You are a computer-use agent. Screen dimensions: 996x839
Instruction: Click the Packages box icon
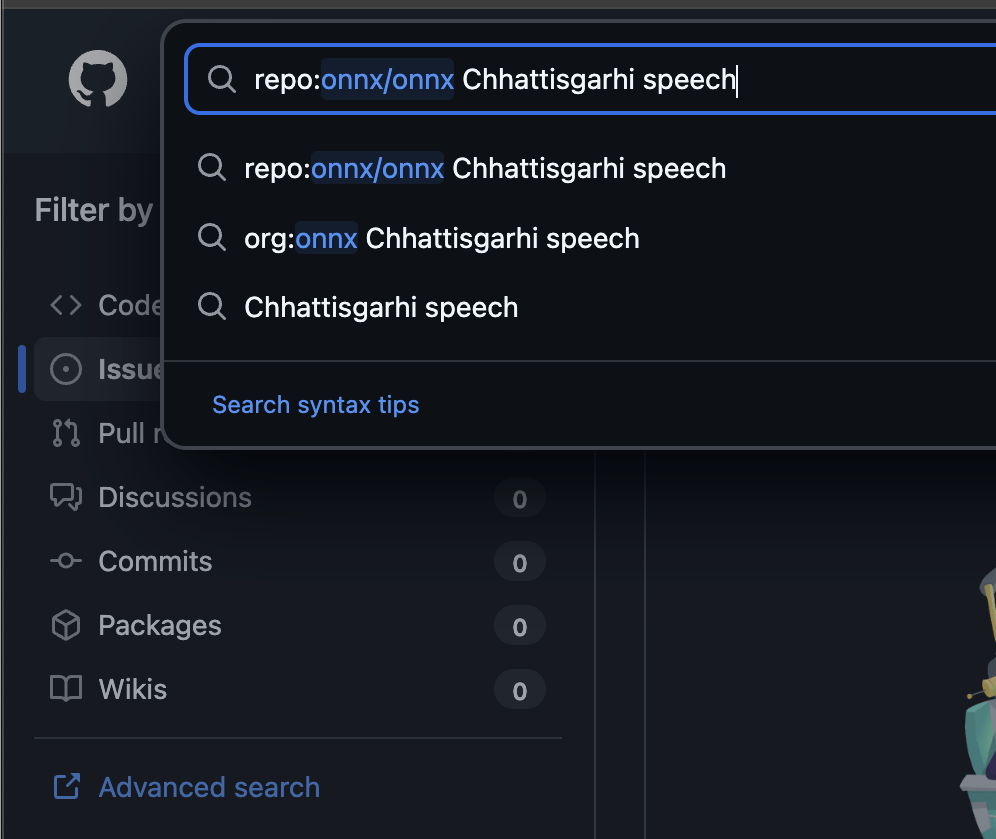pyautogui.click(x=66, y=625)
